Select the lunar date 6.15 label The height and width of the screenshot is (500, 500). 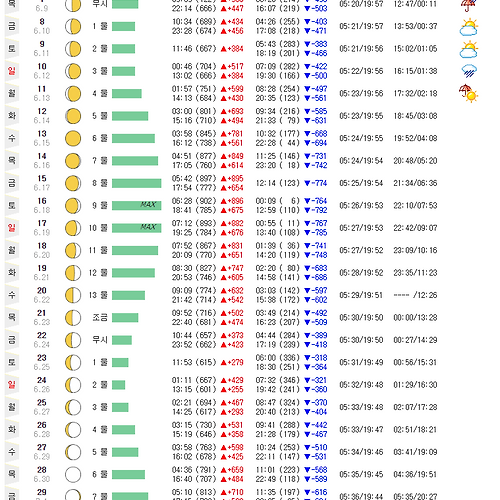[42, 143]
